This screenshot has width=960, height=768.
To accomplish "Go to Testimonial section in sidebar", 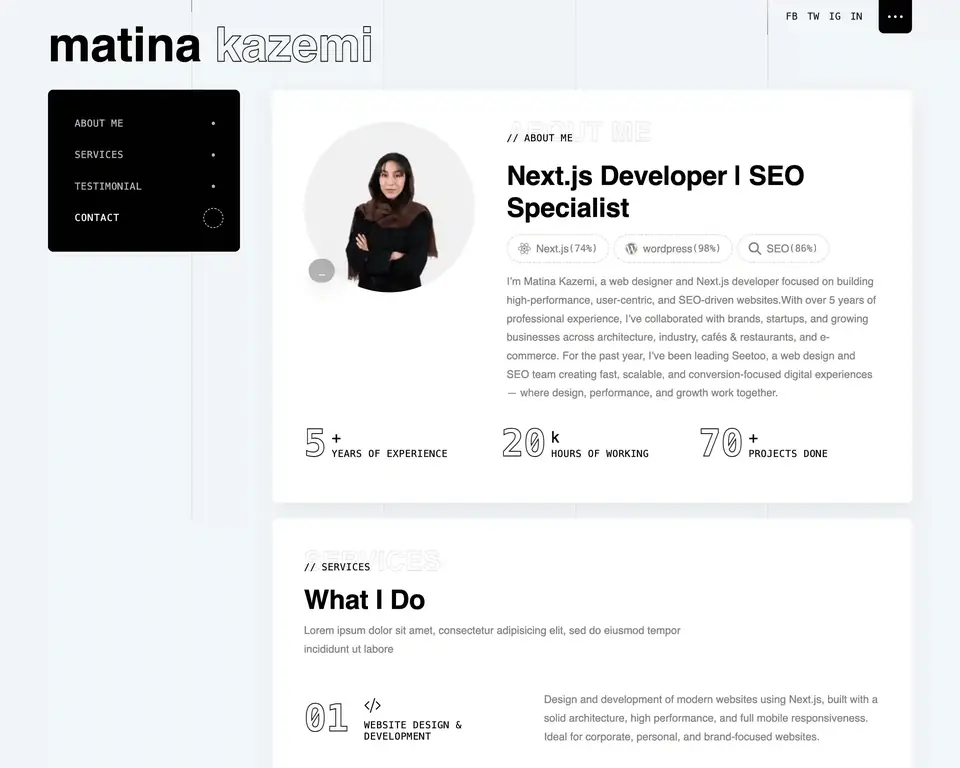I will click(108, 186).
